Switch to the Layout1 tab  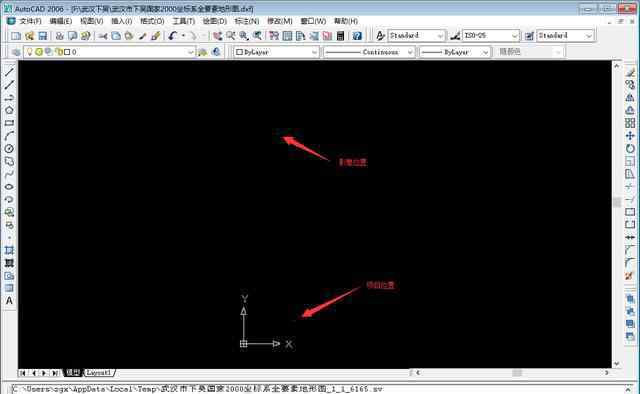[99, 373]
